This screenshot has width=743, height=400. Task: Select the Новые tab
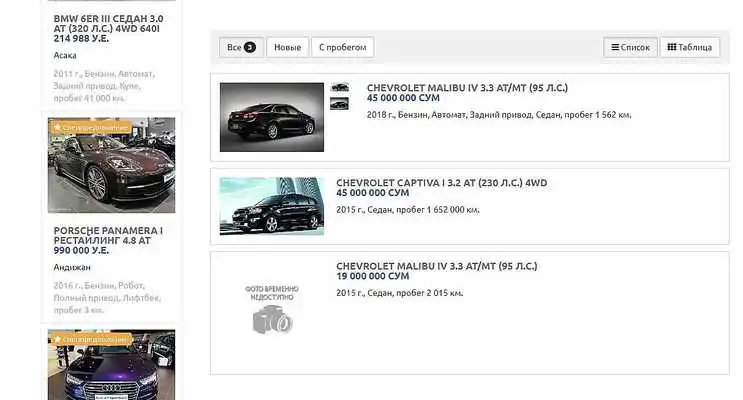click(287, 47)
